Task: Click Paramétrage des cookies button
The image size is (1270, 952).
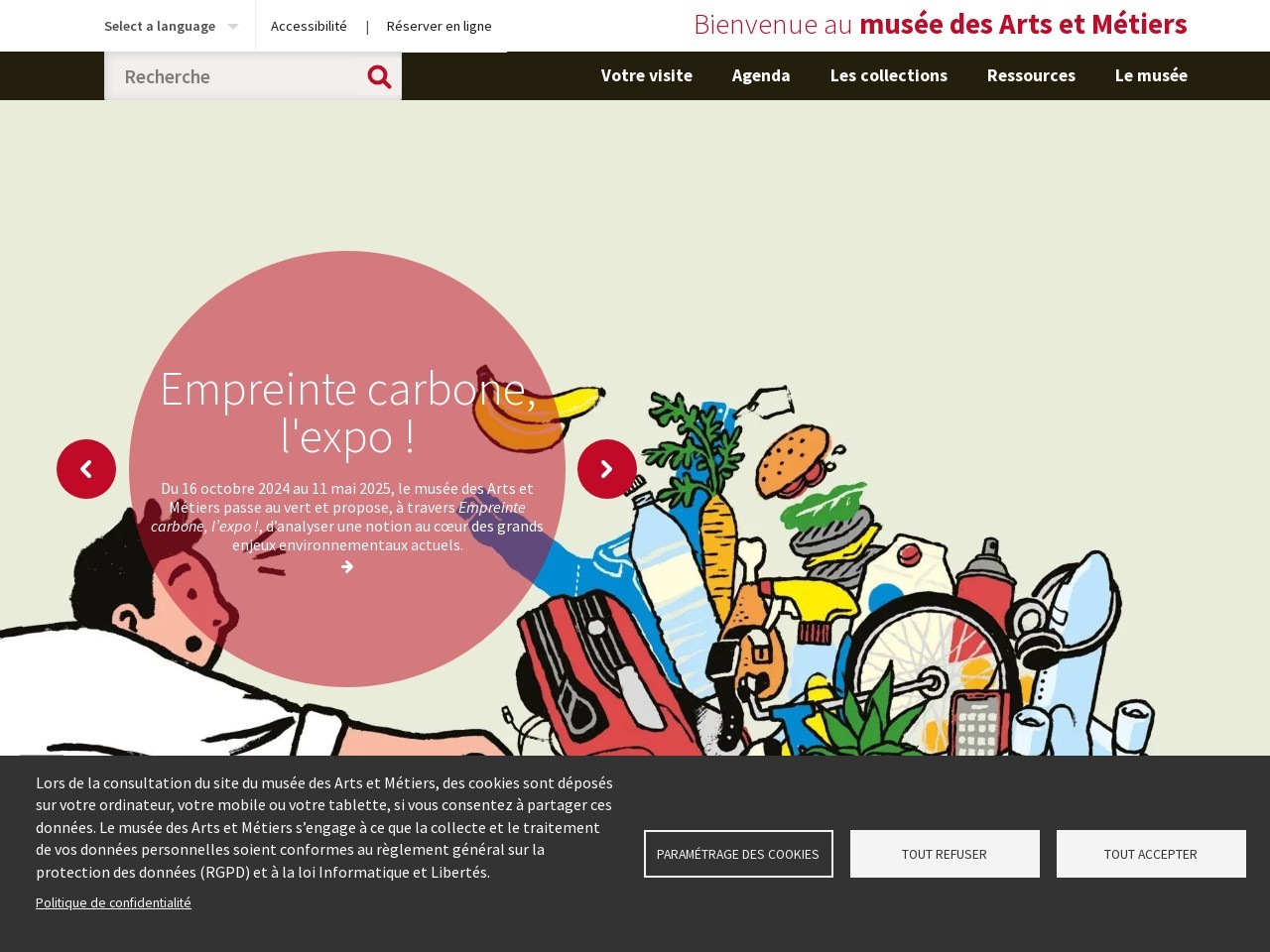Action: coord(738,854)
